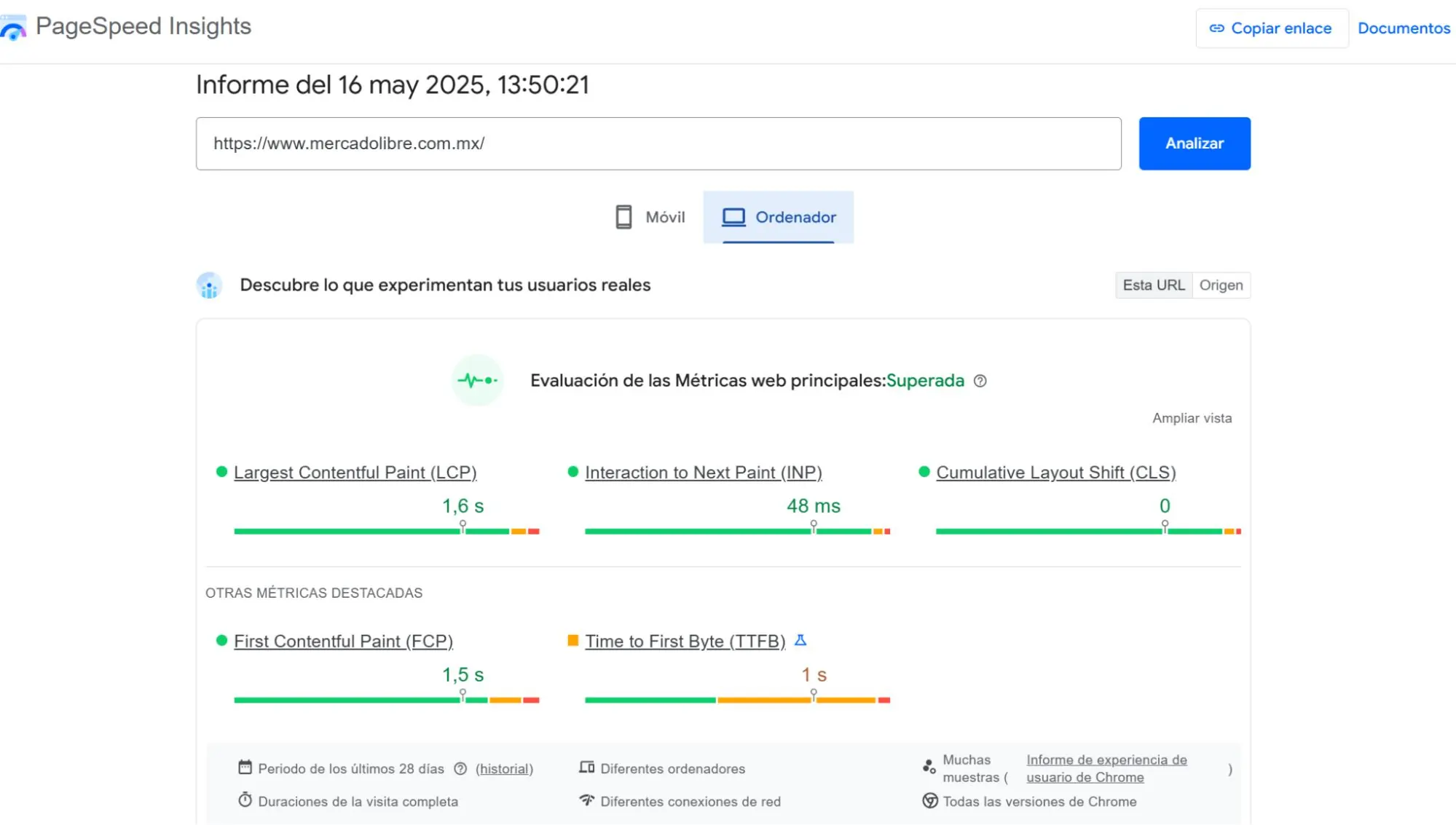
Task: Click the link icon next to Copiar enlace
Action: click(x=1217, y=28)
